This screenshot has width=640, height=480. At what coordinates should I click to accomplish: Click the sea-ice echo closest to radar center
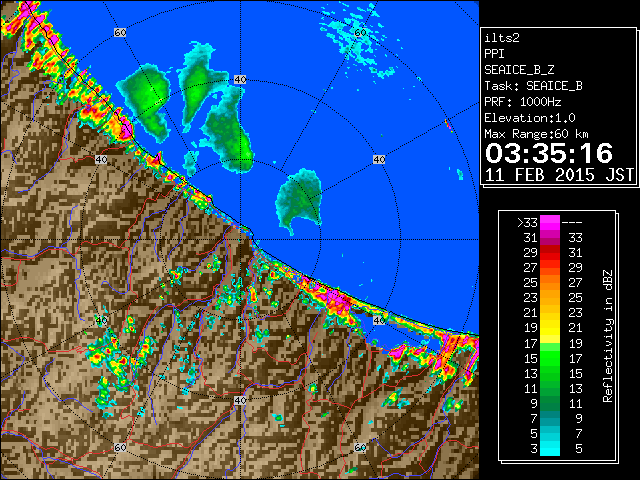[x=299, y=200]
